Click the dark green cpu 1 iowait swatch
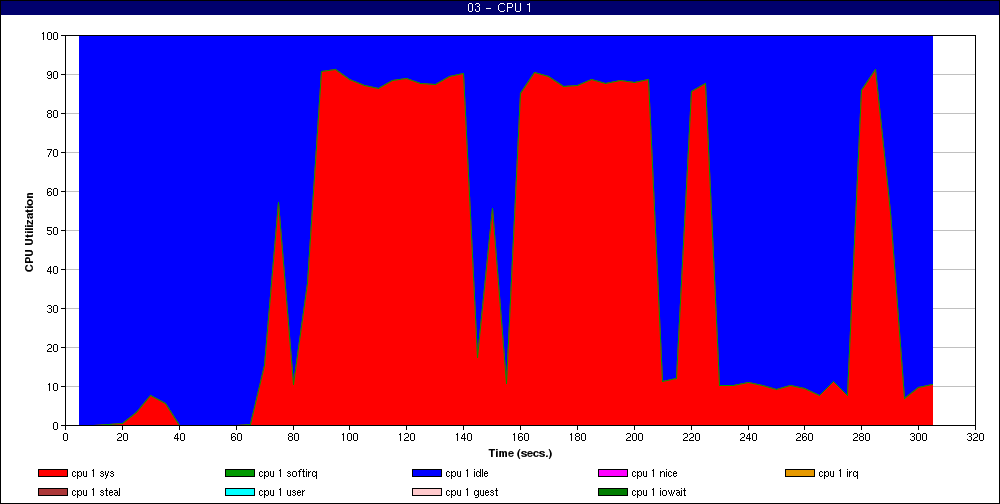 coord(612,493)
